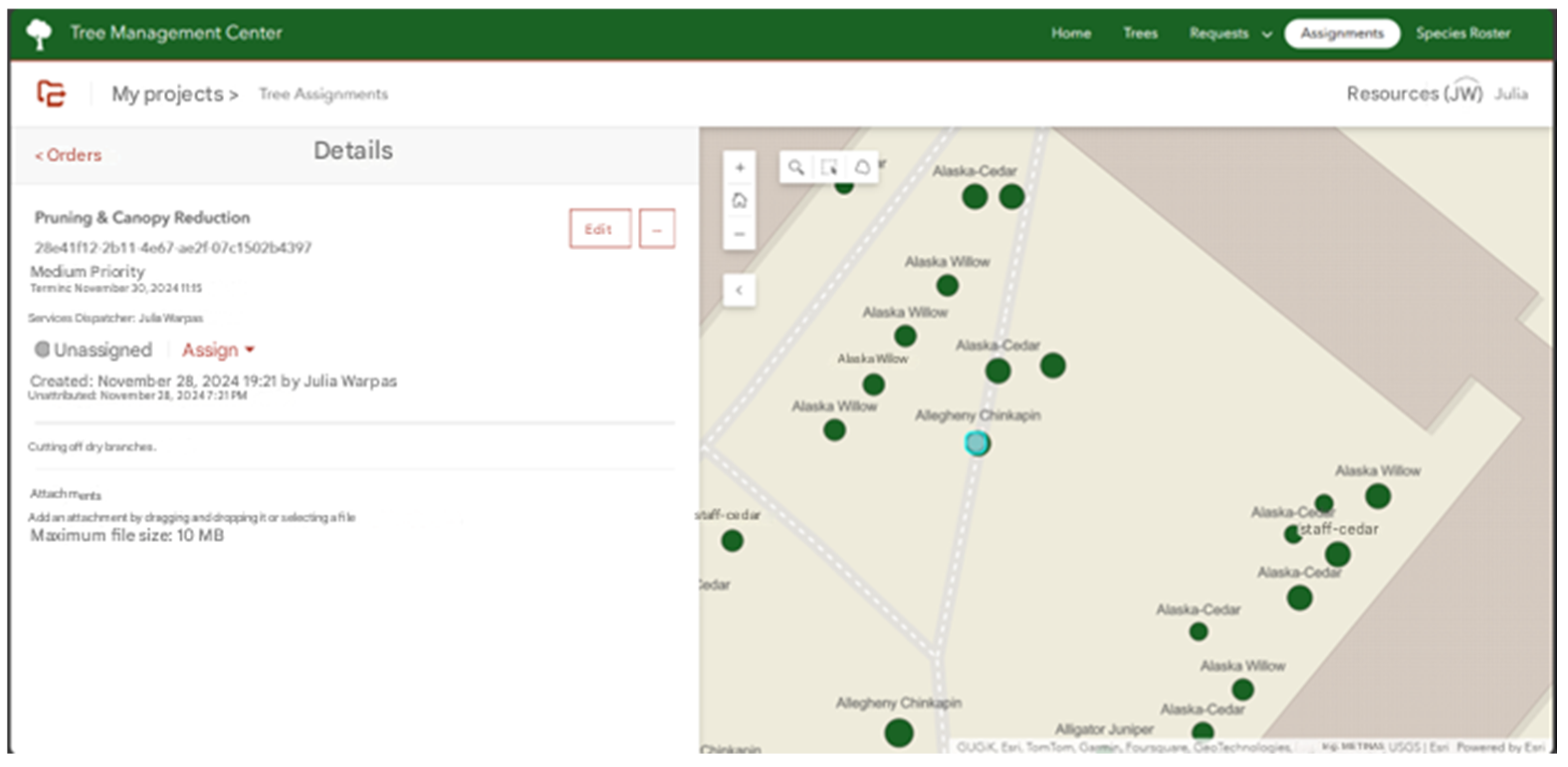Click the Tree Management Center tree logo
The image size is (1568, 767).
[x=39, y=33]
